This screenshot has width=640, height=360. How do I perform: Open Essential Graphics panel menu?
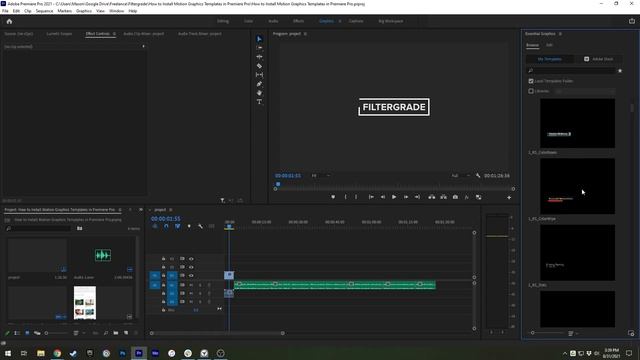(x=560, y=34)
